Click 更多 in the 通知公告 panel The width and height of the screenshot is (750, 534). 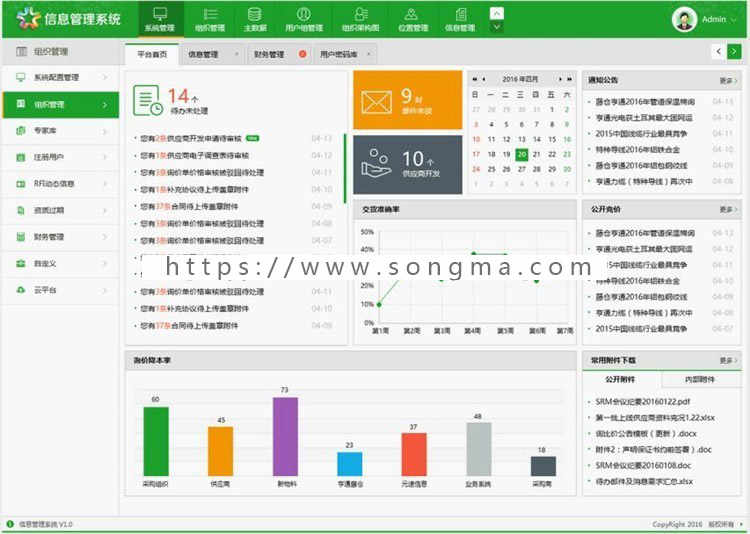click(728, 80)
